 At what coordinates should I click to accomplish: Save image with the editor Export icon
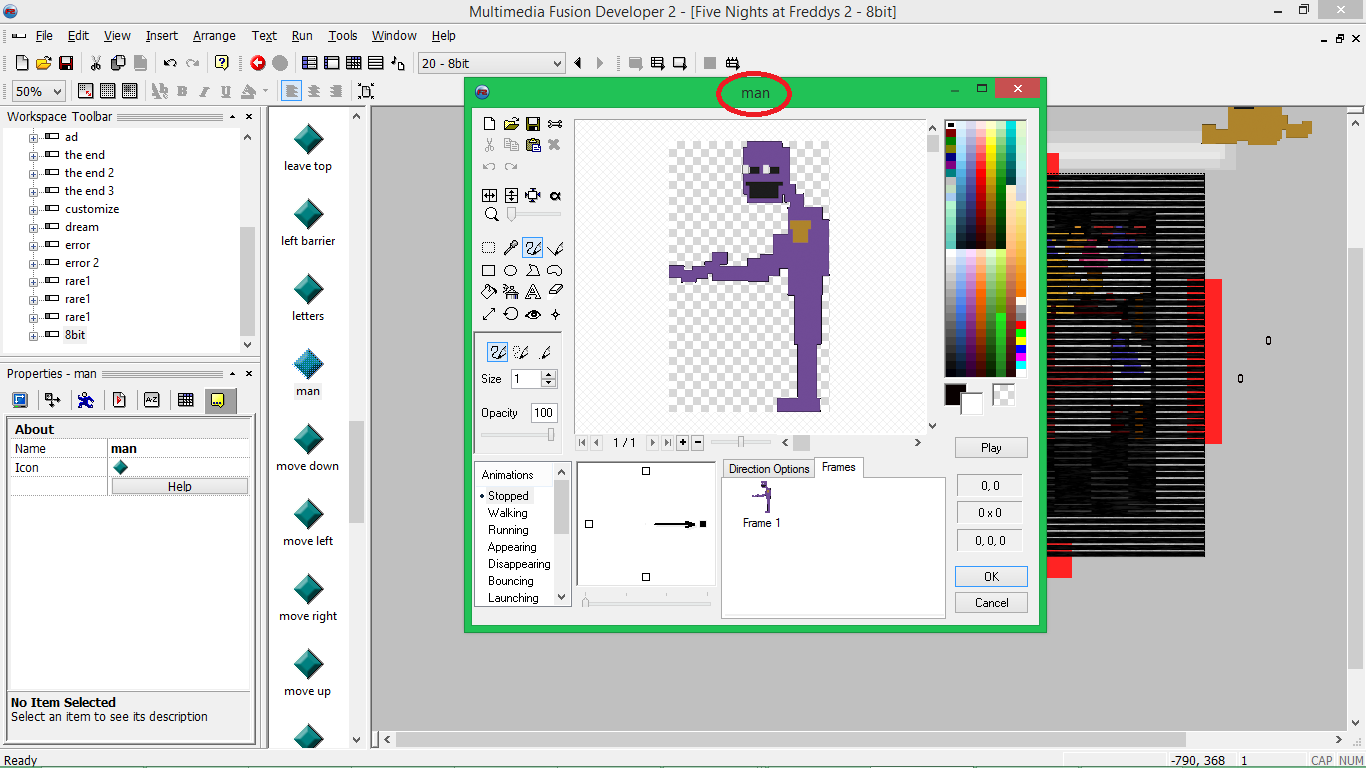533,124
